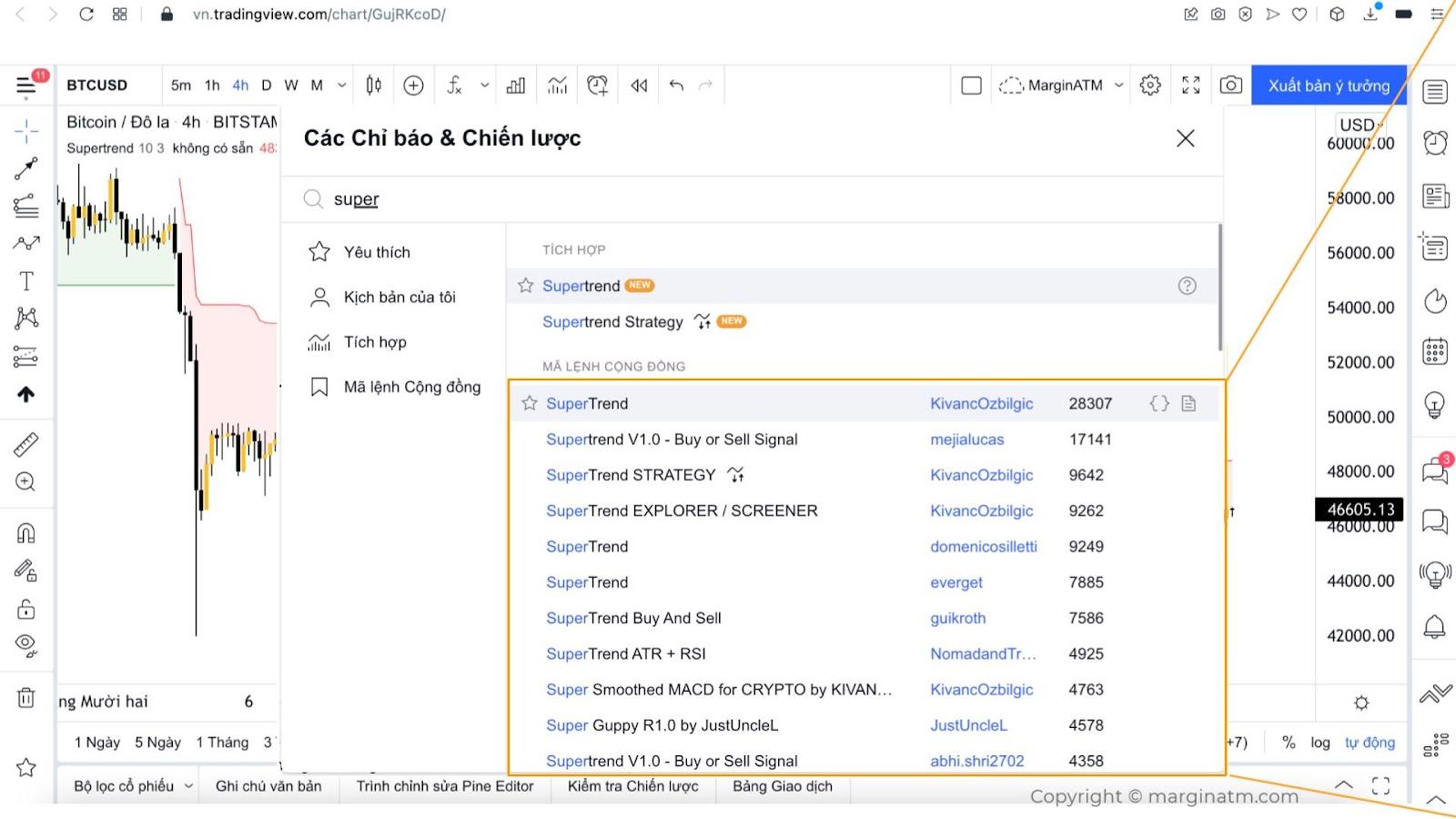The width and height of the screenshot is (1456, 819).
Task: Open the hamburger main menu
Action: [26, 86]
